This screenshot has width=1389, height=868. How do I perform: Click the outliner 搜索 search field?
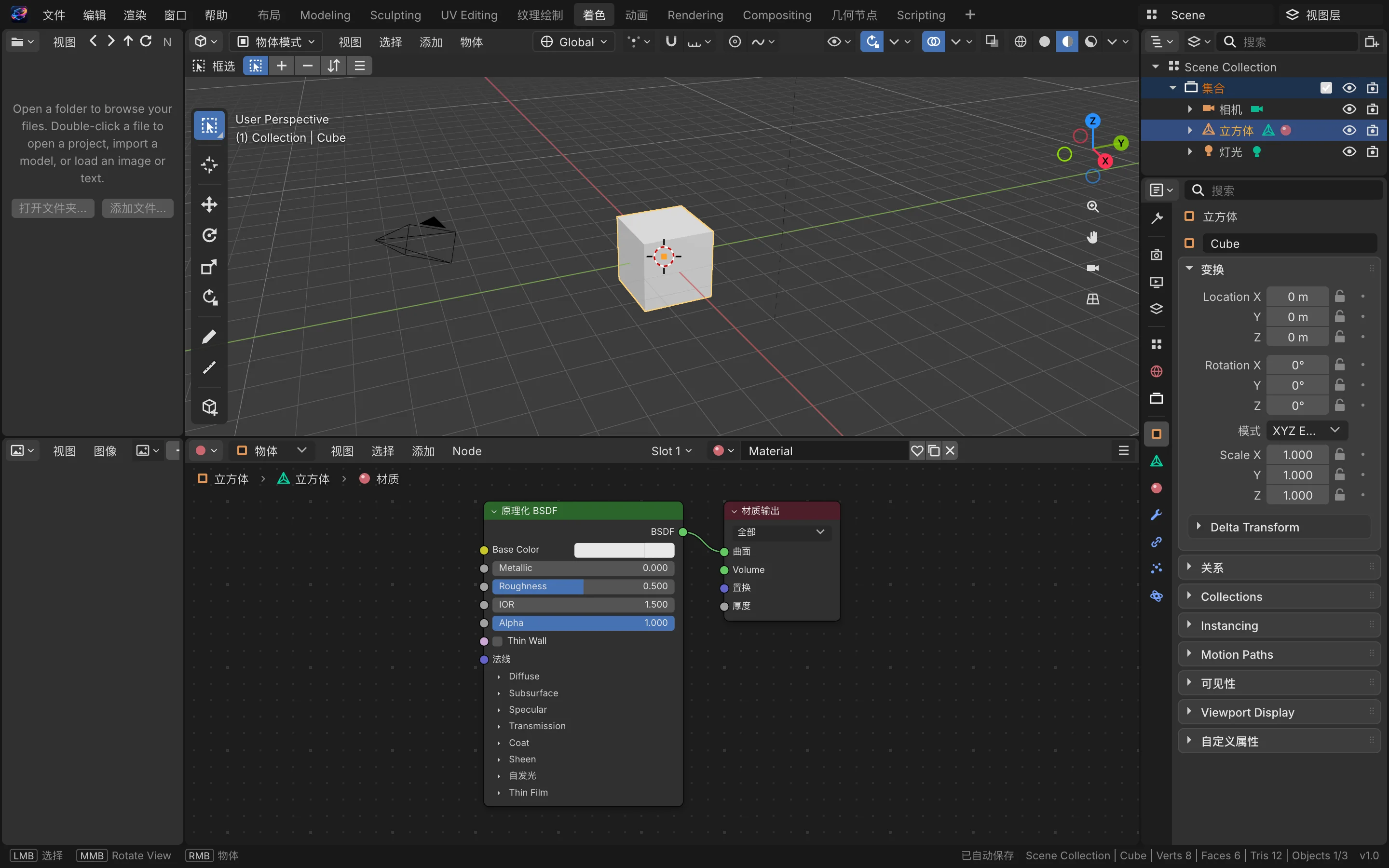click(x=1287, y=42)
